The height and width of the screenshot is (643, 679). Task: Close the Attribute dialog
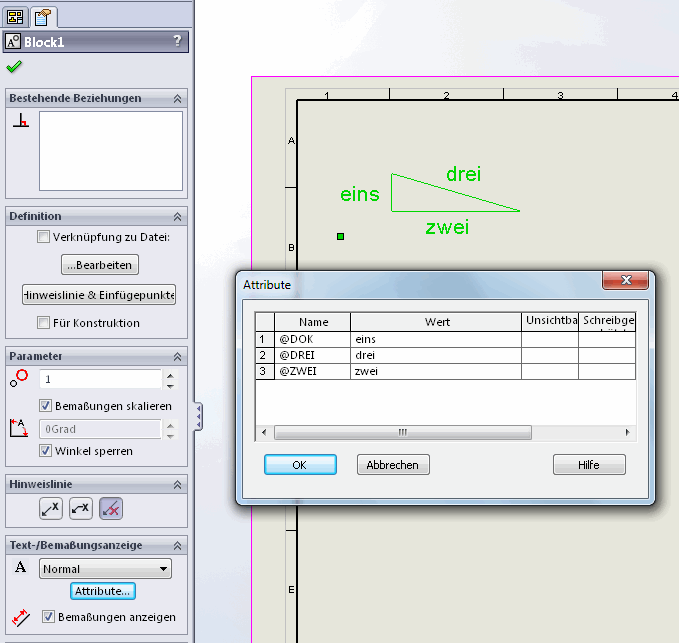[x=625, y=280]
